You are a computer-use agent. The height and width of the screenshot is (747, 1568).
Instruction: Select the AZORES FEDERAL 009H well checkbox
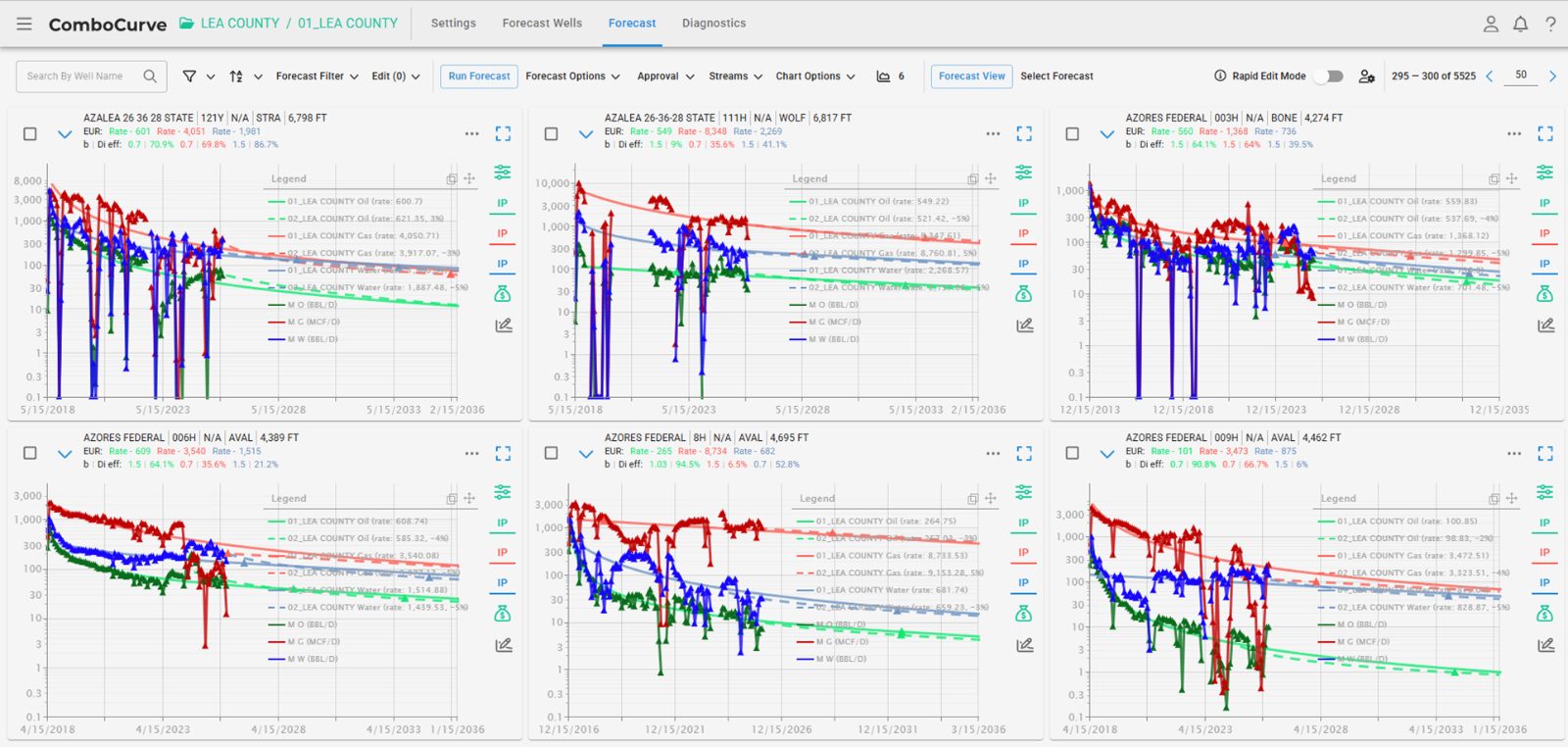click(1072, 453)
